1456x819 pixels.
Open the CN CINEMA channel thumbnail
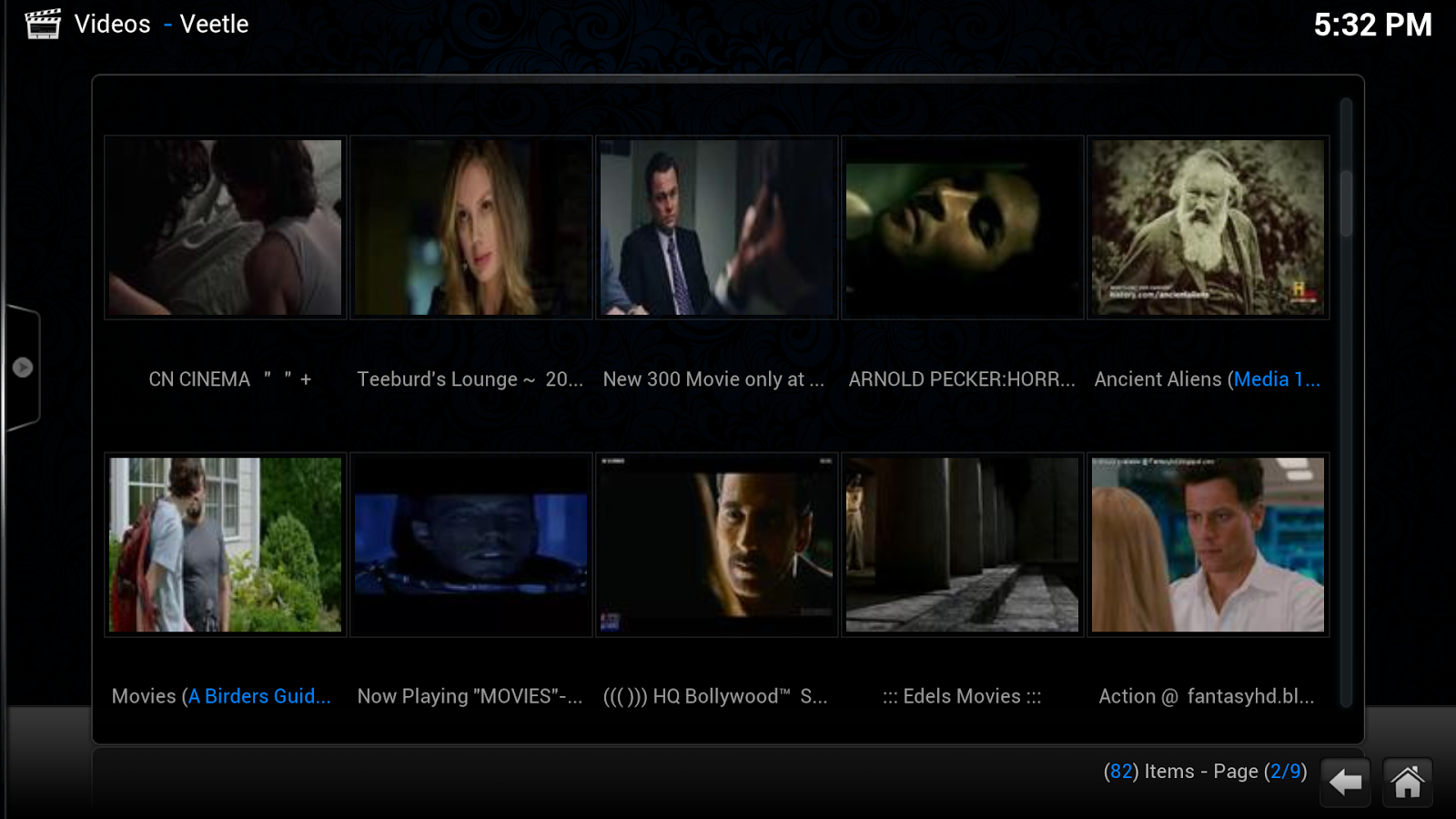tap(226, 227)
